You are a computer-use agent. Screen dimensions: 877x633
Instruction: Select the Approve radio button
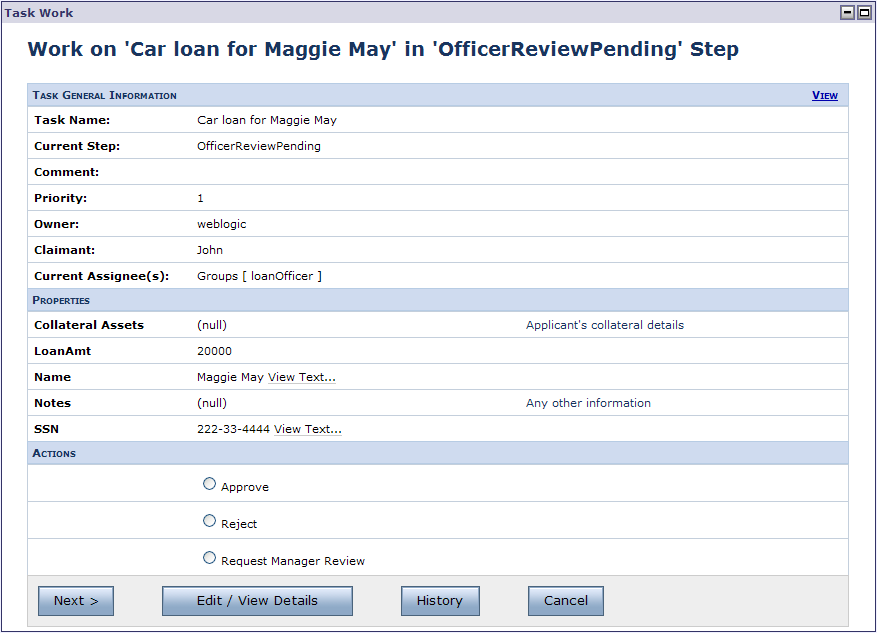[x=209, y=484]
